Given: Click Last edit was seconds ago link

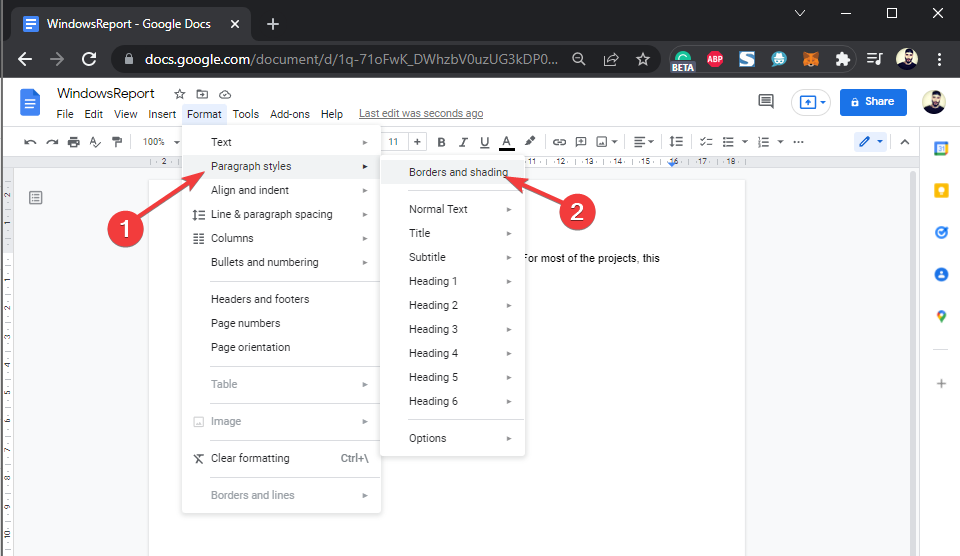Looking at the screenshot, I should (x=421, y=113).
